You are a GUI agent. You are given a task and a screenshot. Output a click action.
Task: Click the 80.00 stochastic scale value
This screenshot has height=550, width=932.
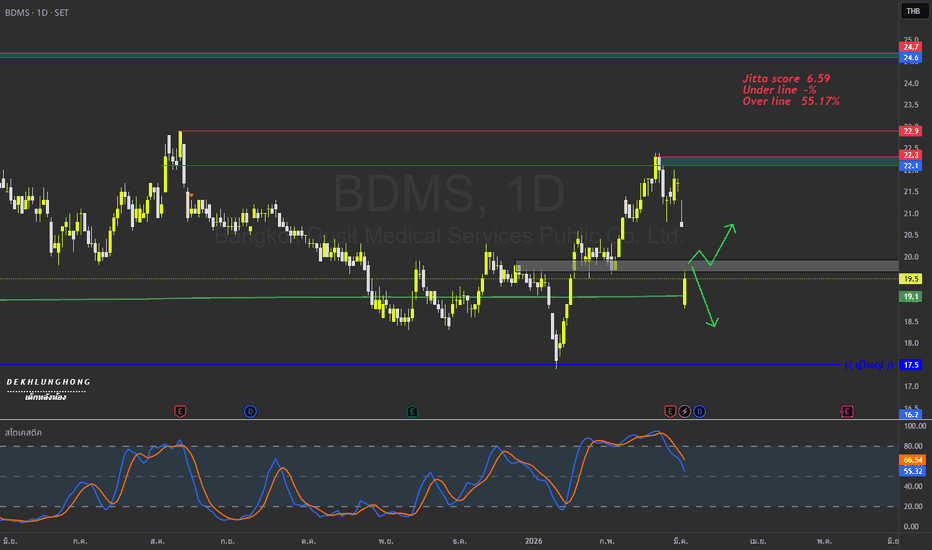tap(913, 446)
